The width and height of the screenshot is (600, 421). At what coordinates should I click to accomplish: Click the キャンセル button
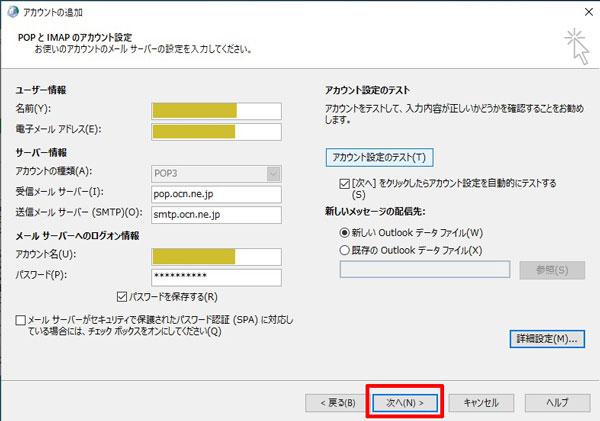[x=481, y=403]
